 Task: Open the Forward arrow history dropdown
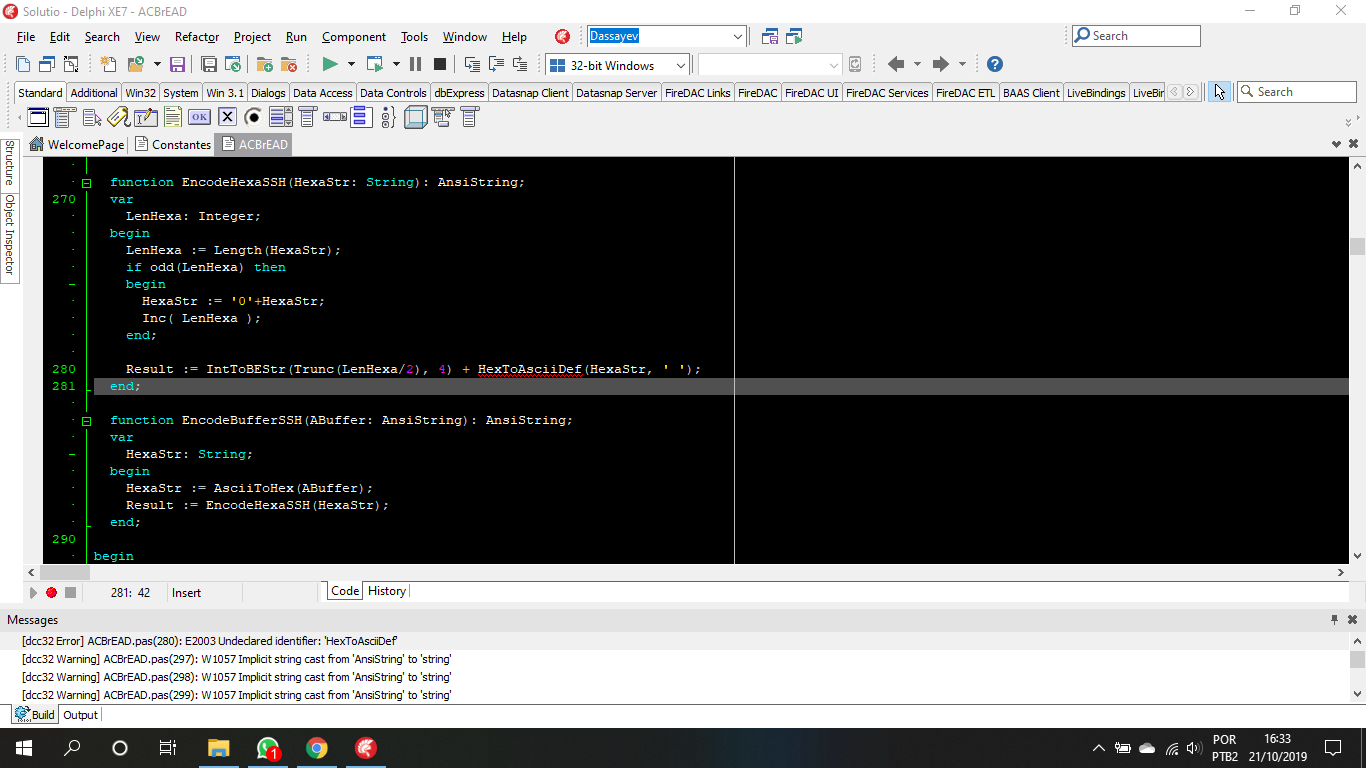pyautogui.click(x=962, y=64)
